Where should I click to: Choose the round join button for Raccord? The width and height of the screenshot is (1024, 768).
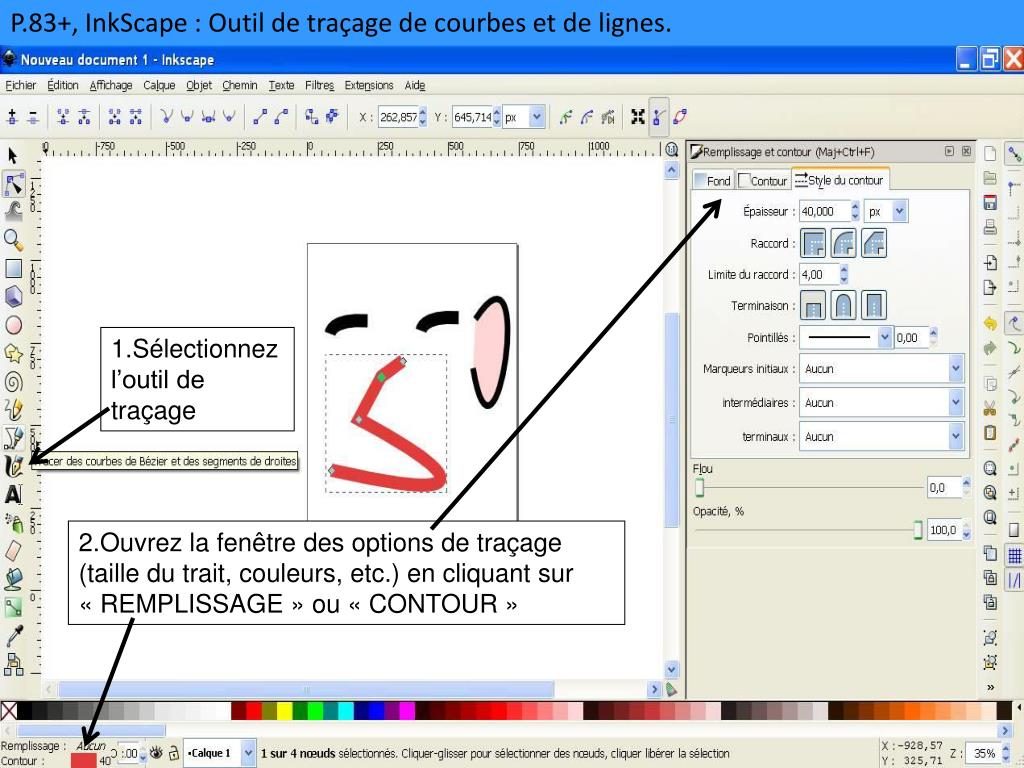pyautogui.click(x=845, y=243)
